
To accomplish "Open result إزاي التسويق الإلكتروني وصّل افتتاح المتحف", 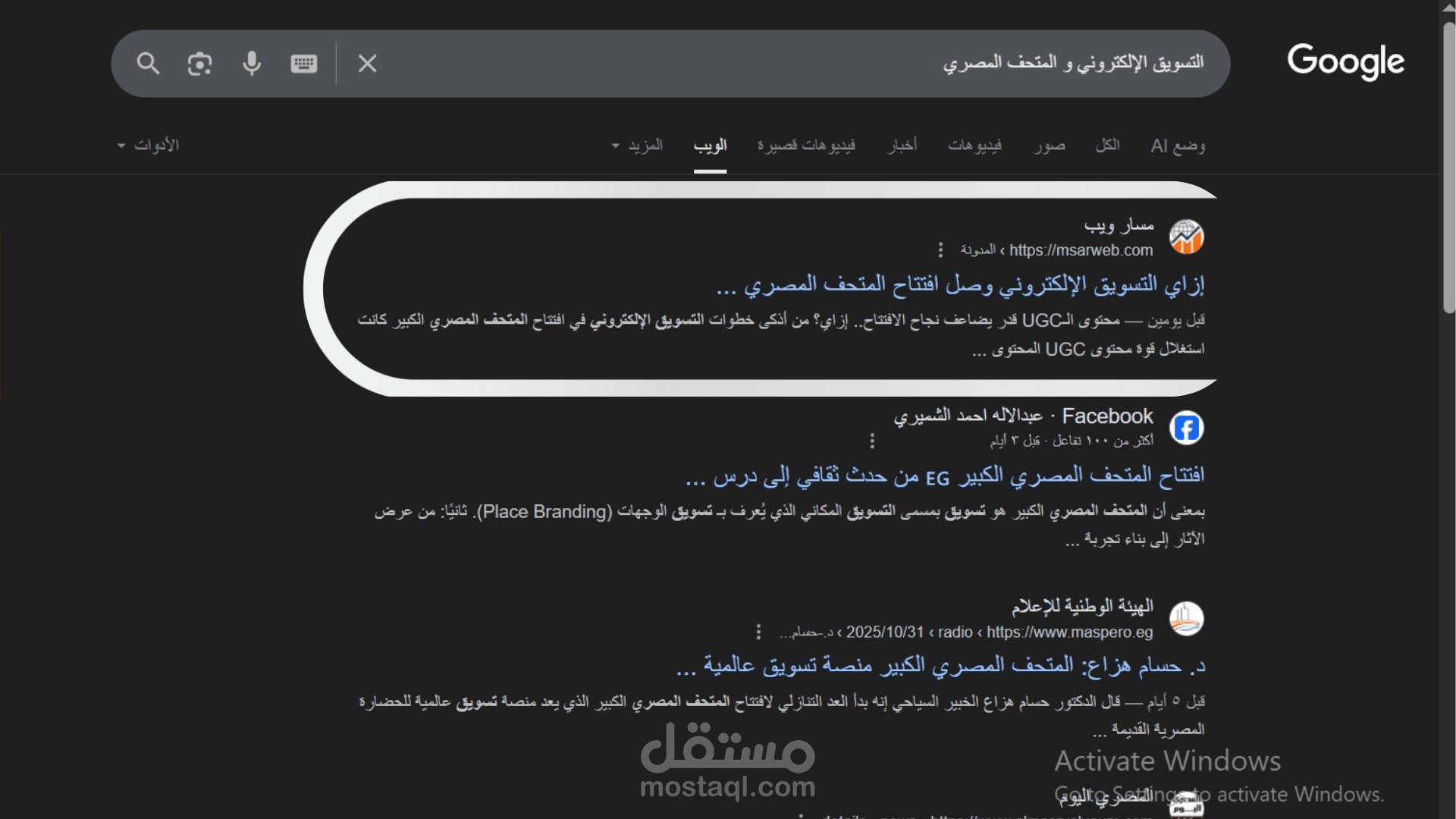I will tap(960, 285).
